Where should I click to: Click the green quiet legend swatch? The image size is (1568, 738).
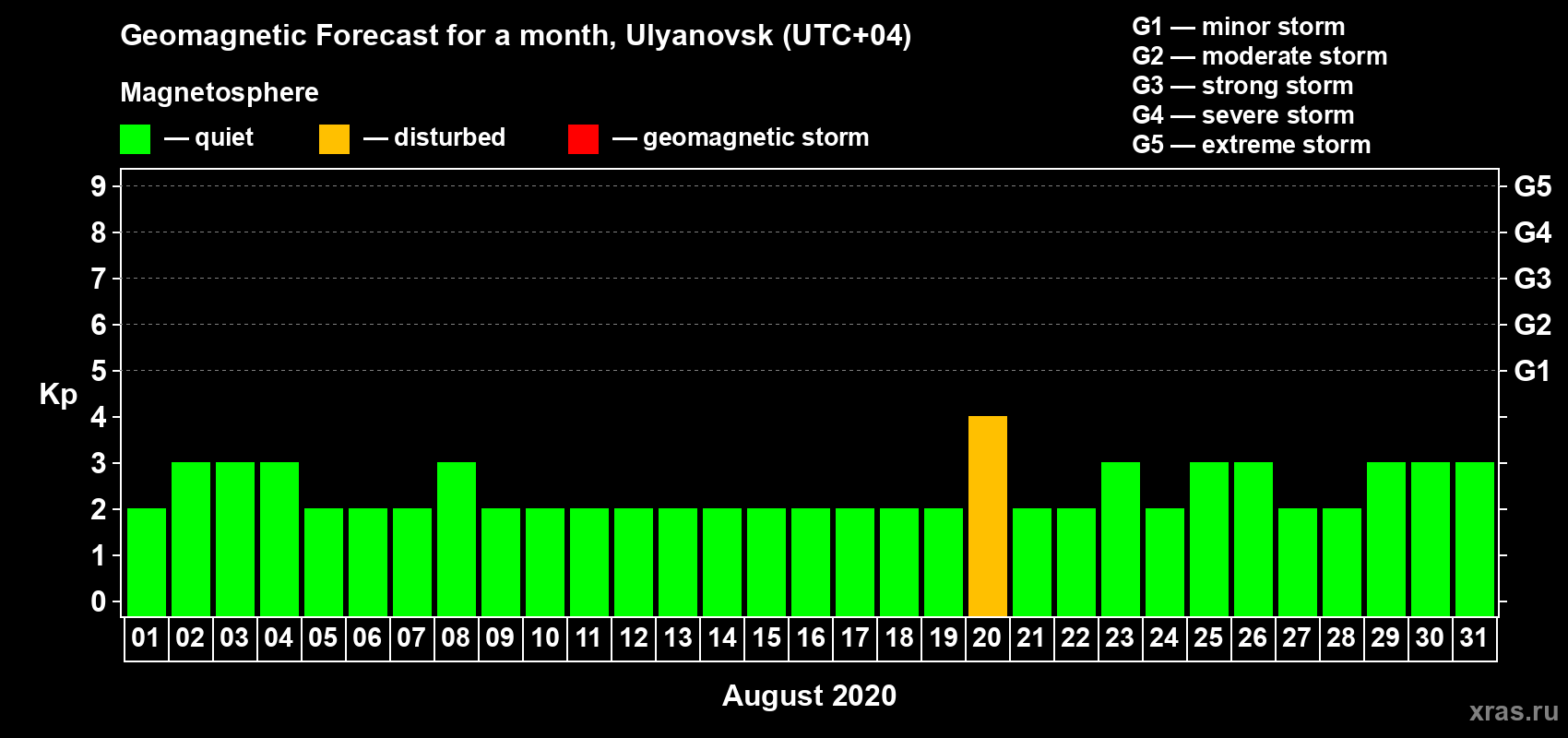click(135, 139)
